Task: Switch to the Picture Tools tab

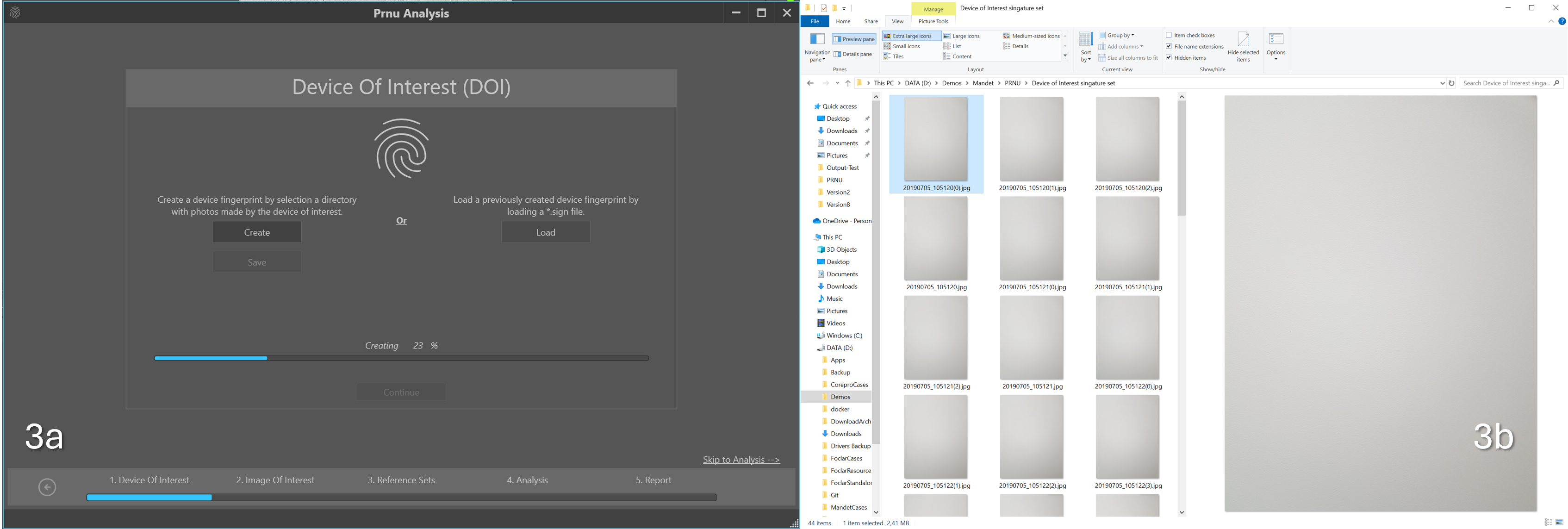Action: click(x=933, y=21)
